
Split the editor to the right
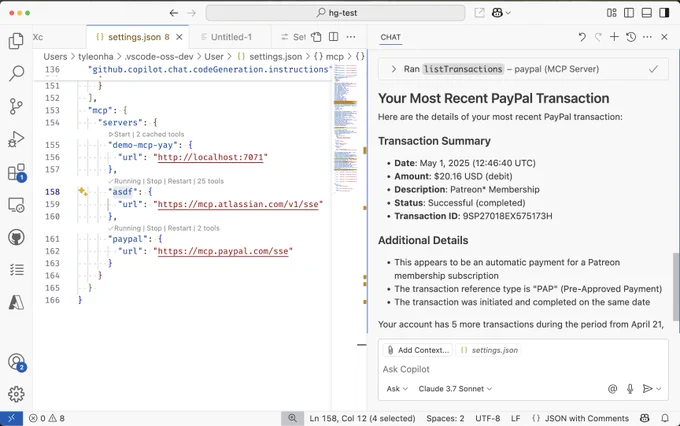pos(333,37)
